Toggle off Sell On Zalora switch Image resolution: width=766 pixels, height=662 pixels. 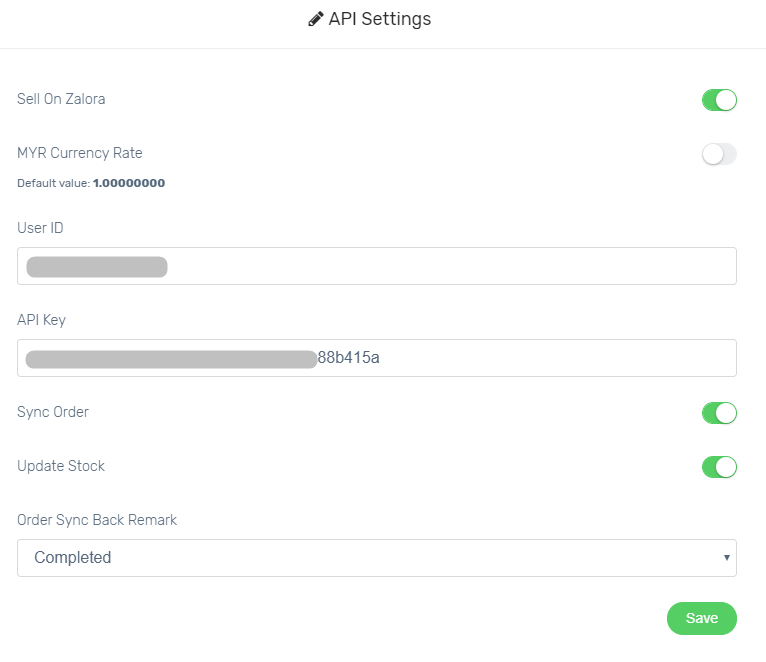tap(719, 100)
